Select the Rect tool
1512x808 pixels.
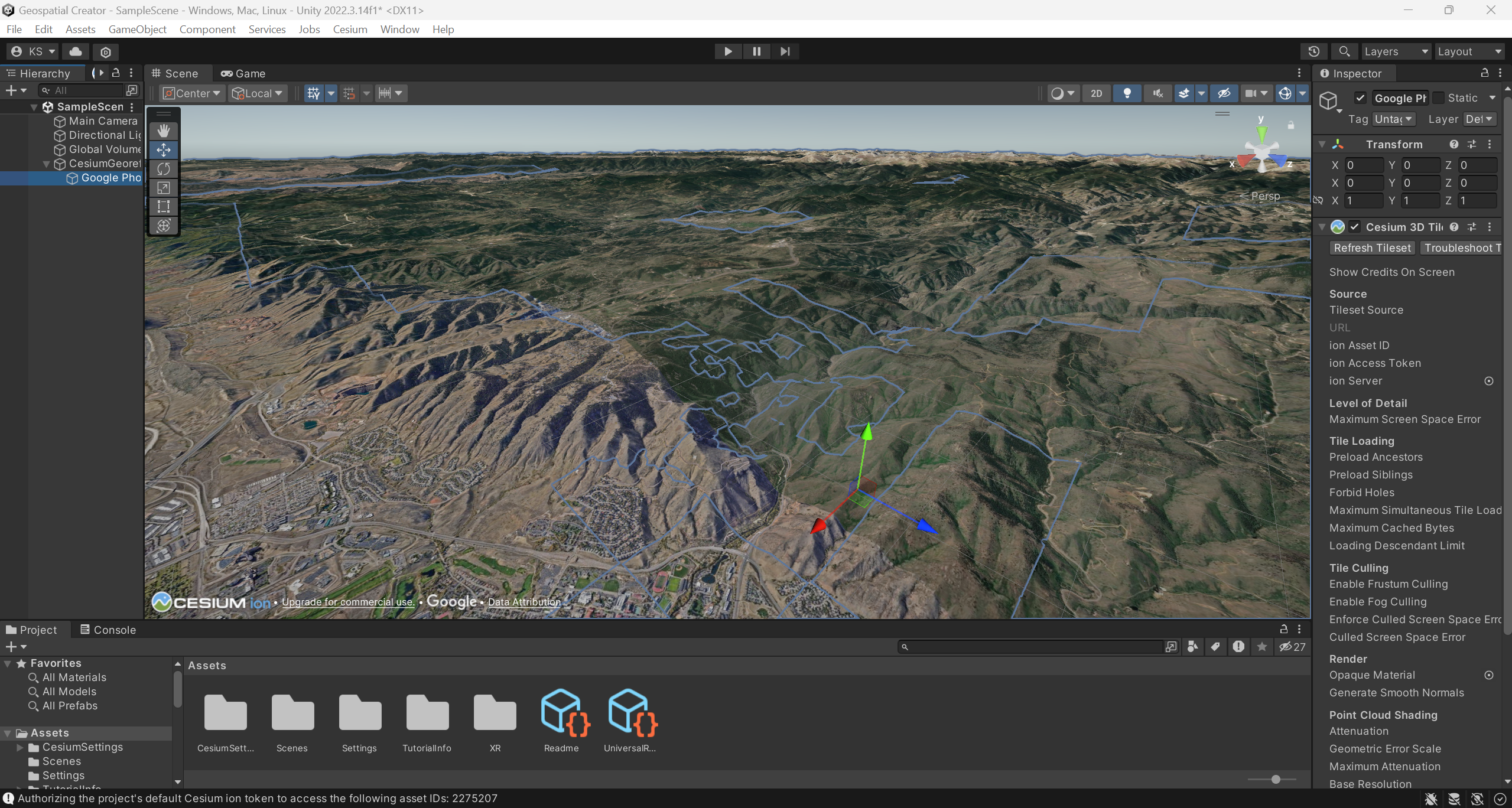(164, 207)
